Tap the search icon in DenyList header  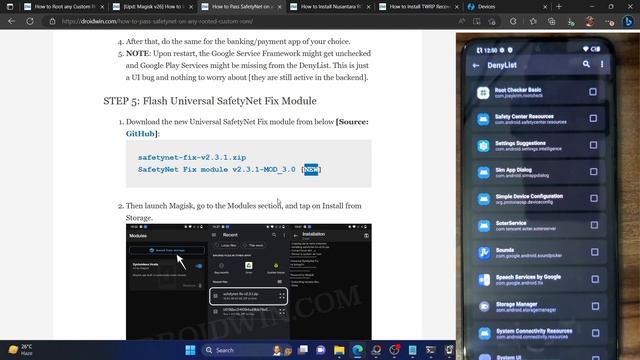pyautogui.click(x=586, y=64)
